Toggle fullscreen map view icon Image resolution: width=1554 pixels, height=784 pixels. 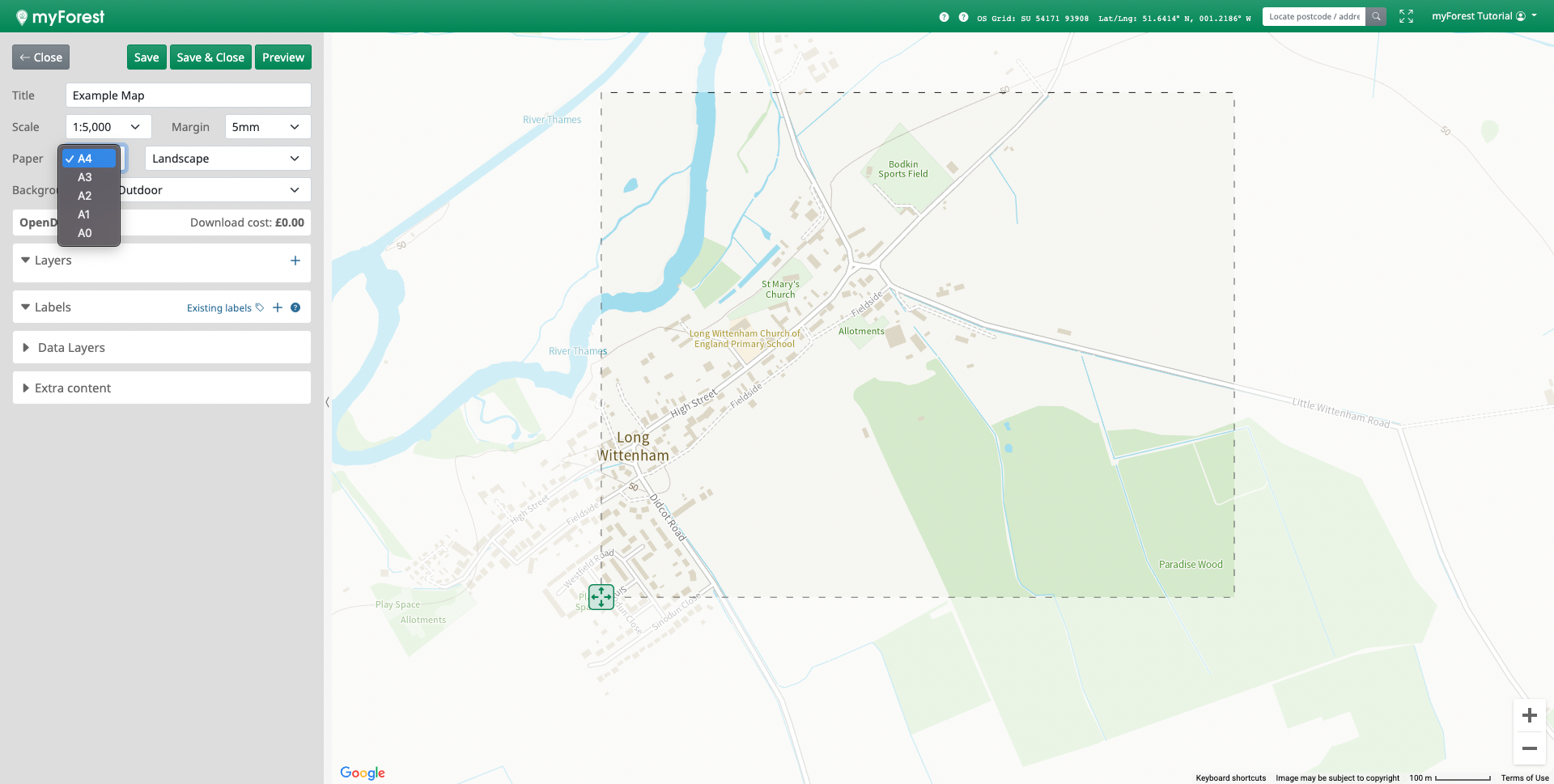pos(1406,16)
